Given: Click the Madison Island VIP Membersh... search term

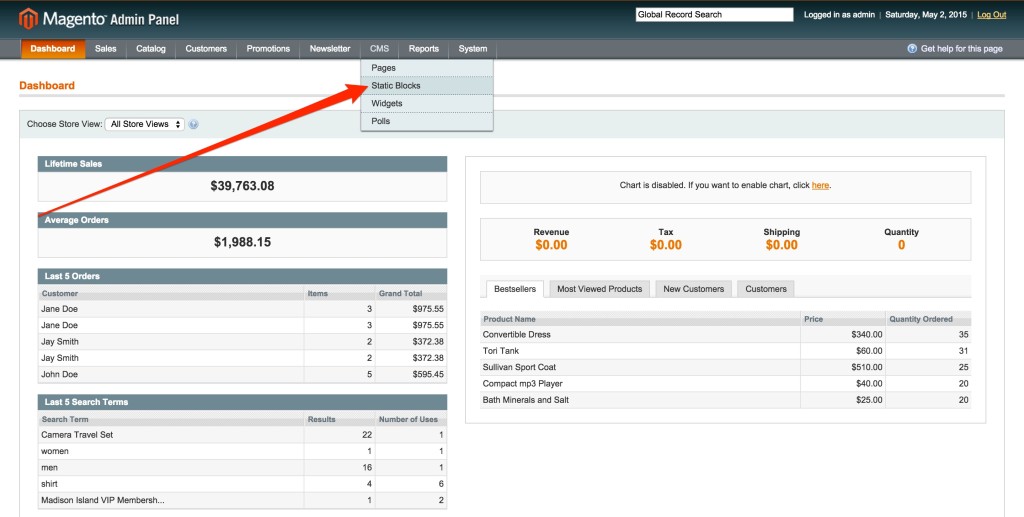Looking at the screenshot, I should (103, 500).
